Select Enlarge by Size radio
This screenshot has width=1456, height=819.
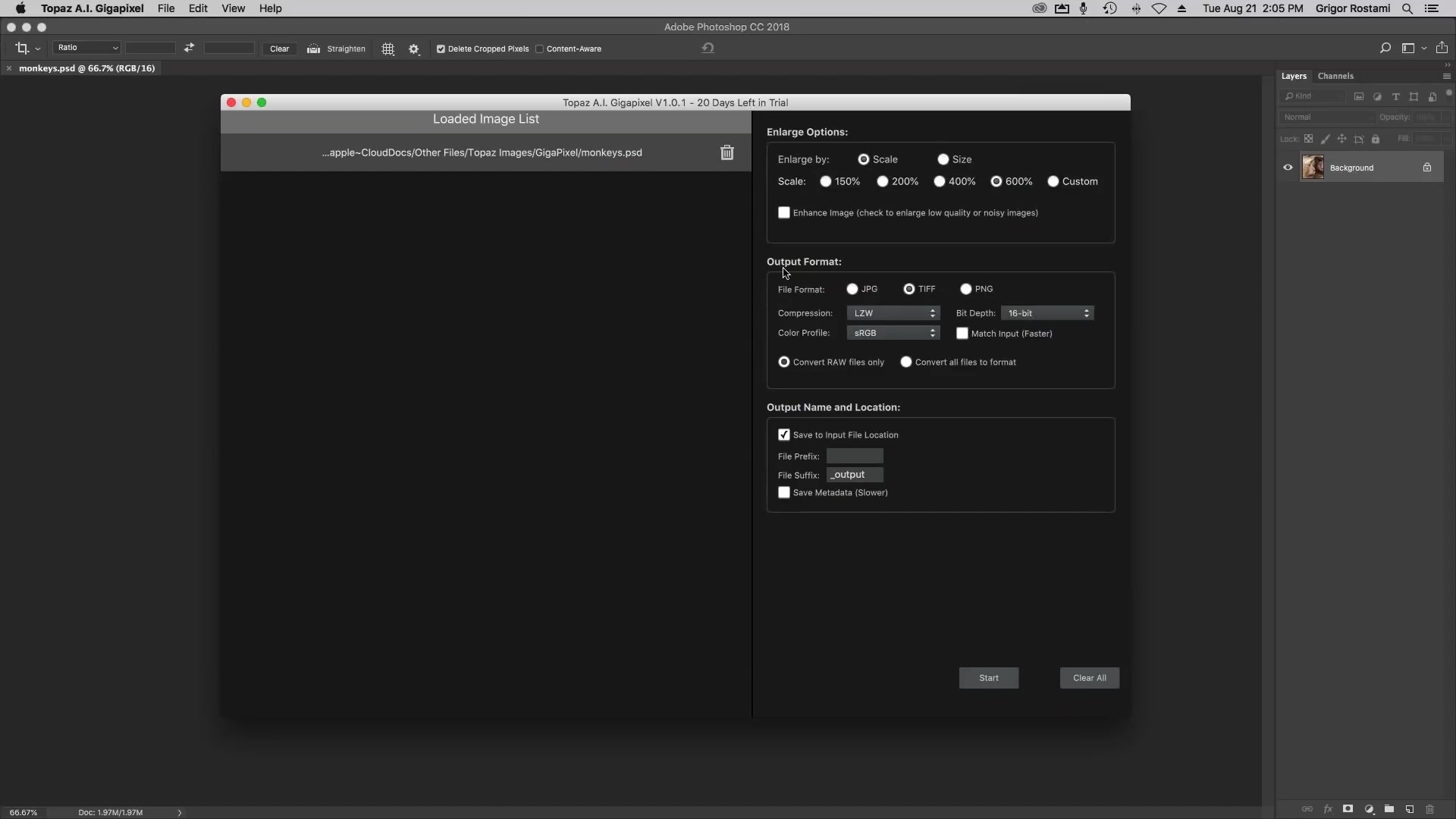coord(943,159)
